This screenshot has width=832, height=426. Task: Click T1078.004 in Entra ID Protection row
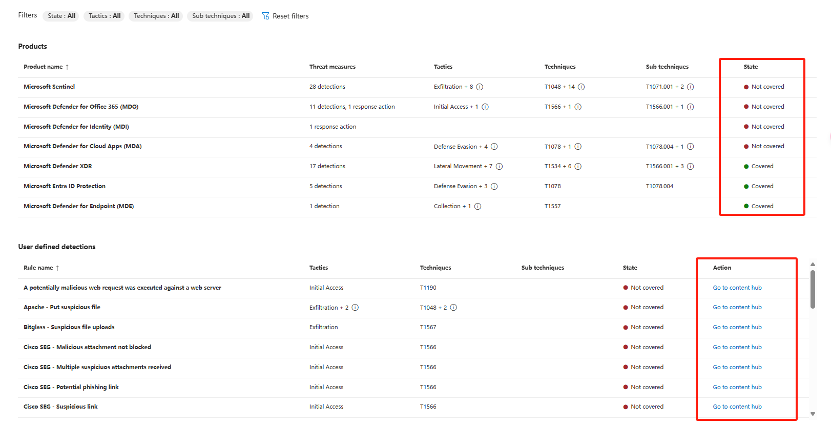tap(660, 186)
